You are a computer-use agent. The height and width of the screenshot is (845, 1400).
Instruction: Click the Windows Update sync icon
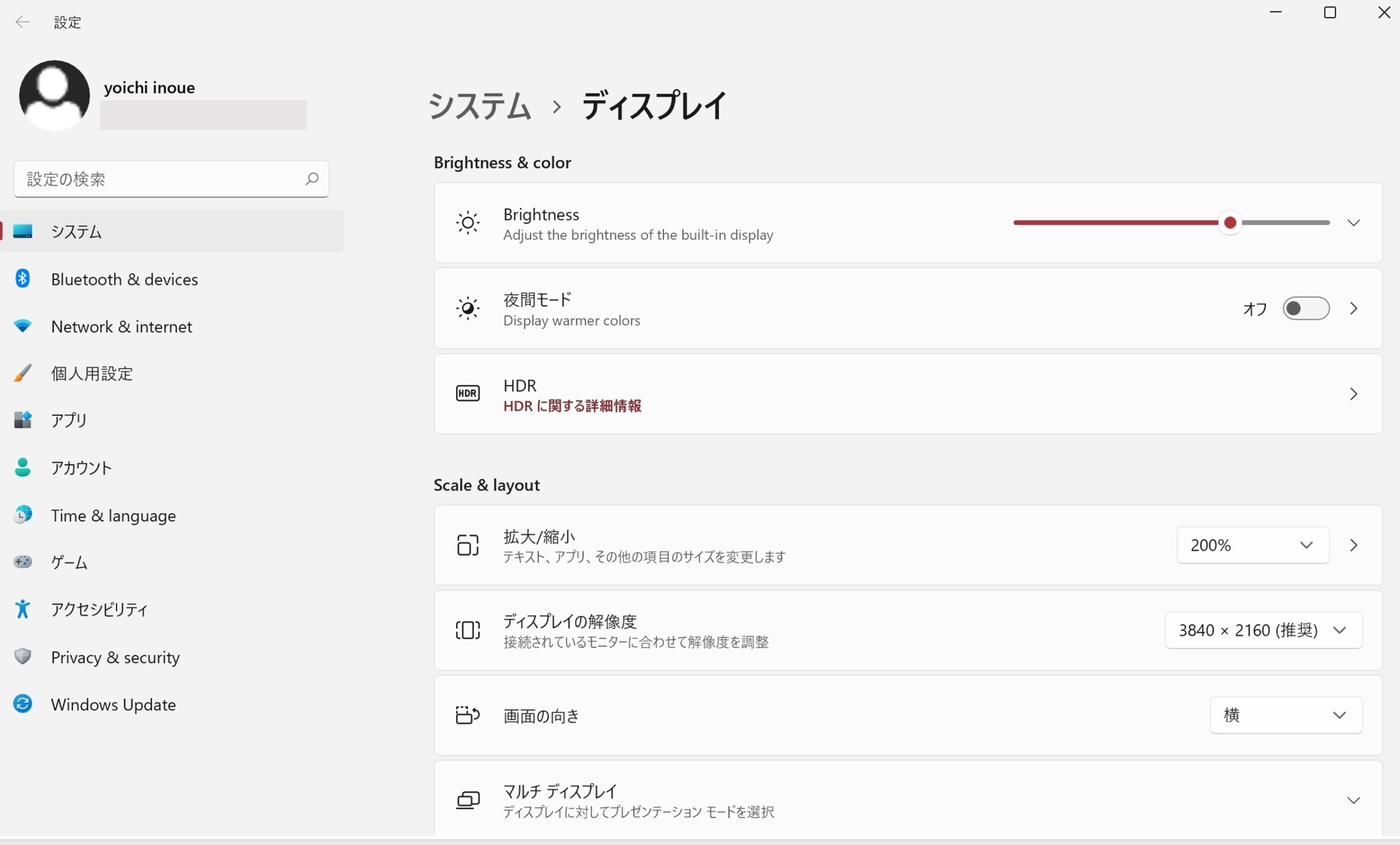pyautogui.click(x=23, y=704)
